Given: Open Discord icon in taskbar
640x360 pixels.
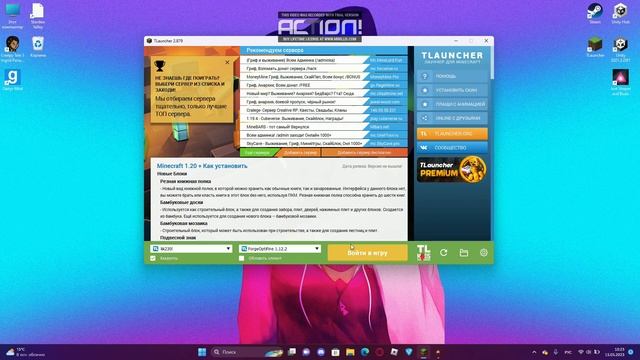Looking at the screenshot, I should coord(321,352).
